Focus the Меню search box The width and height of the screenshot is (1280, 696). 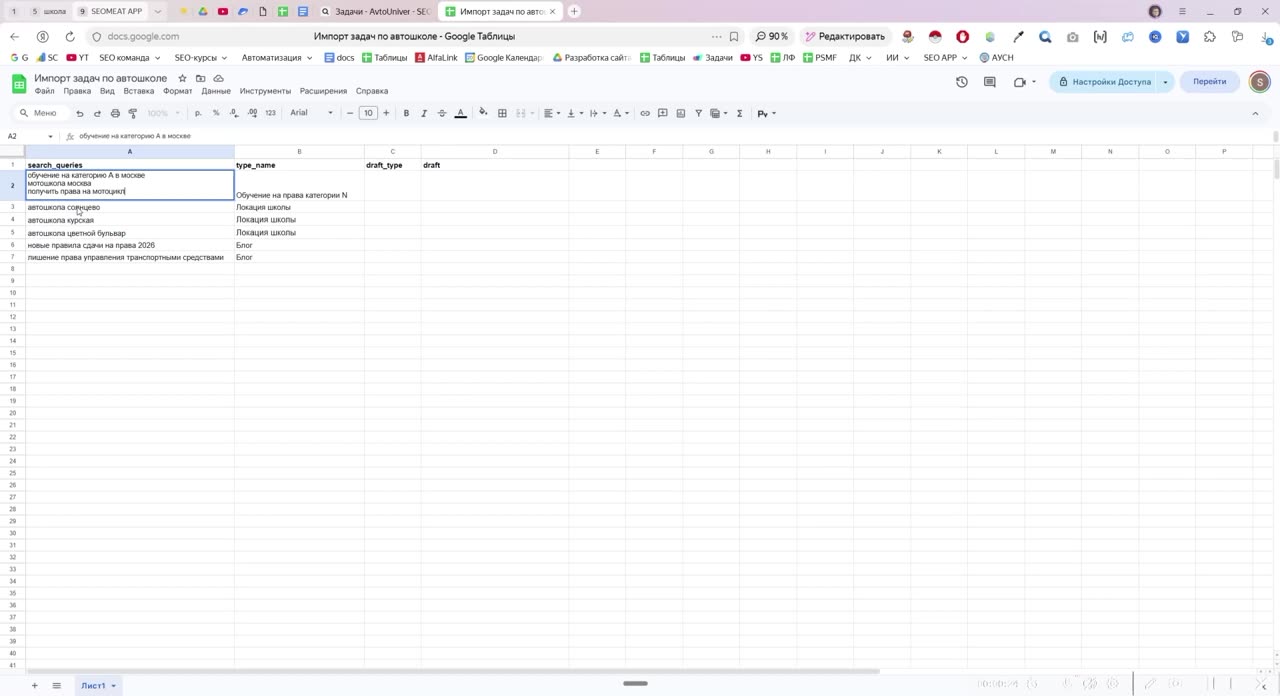point(40,113)
